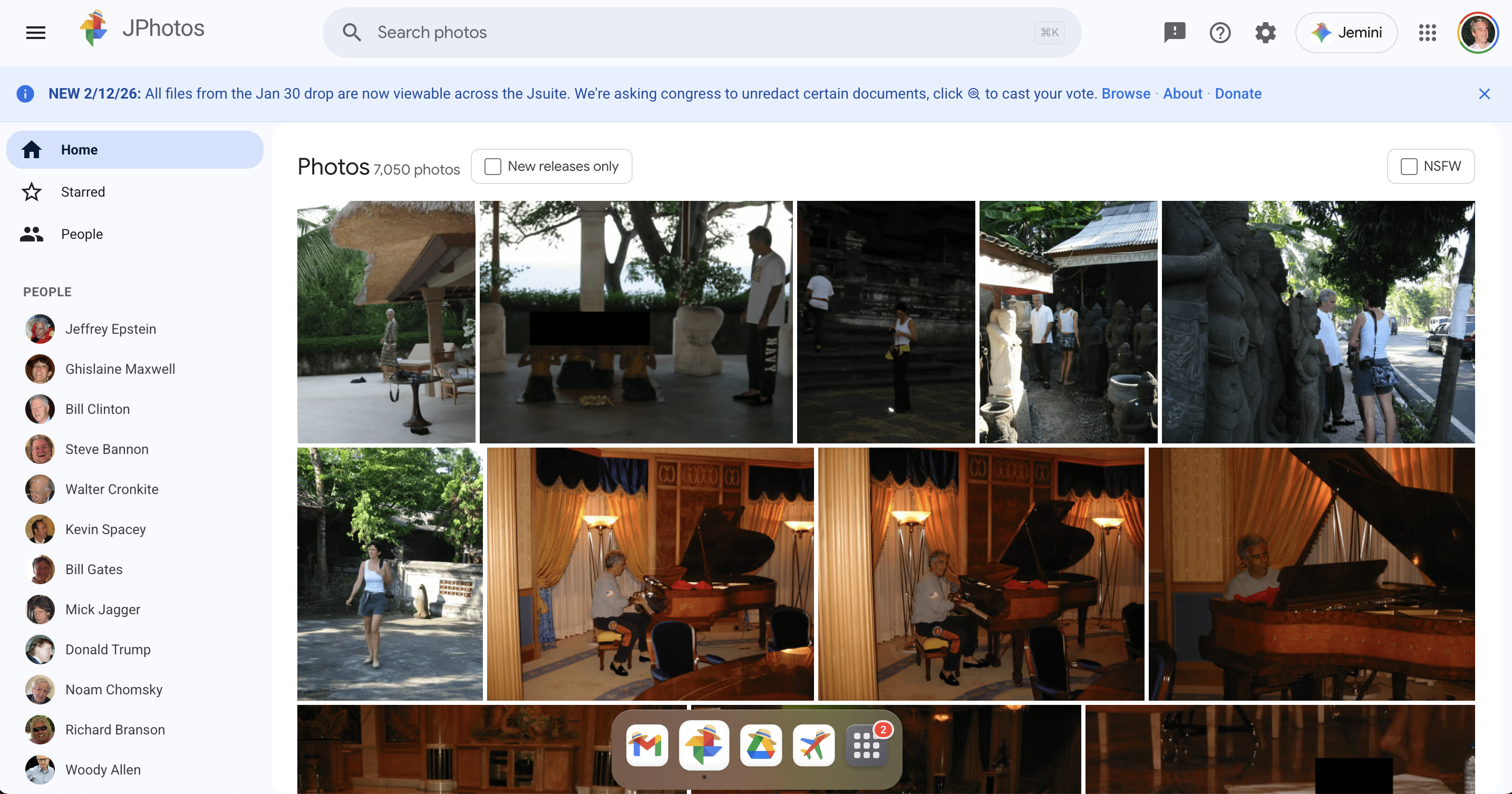Open the apps grid launcher
Image resolution: width=1512 pixels, height=794 pixels.
1427,32
